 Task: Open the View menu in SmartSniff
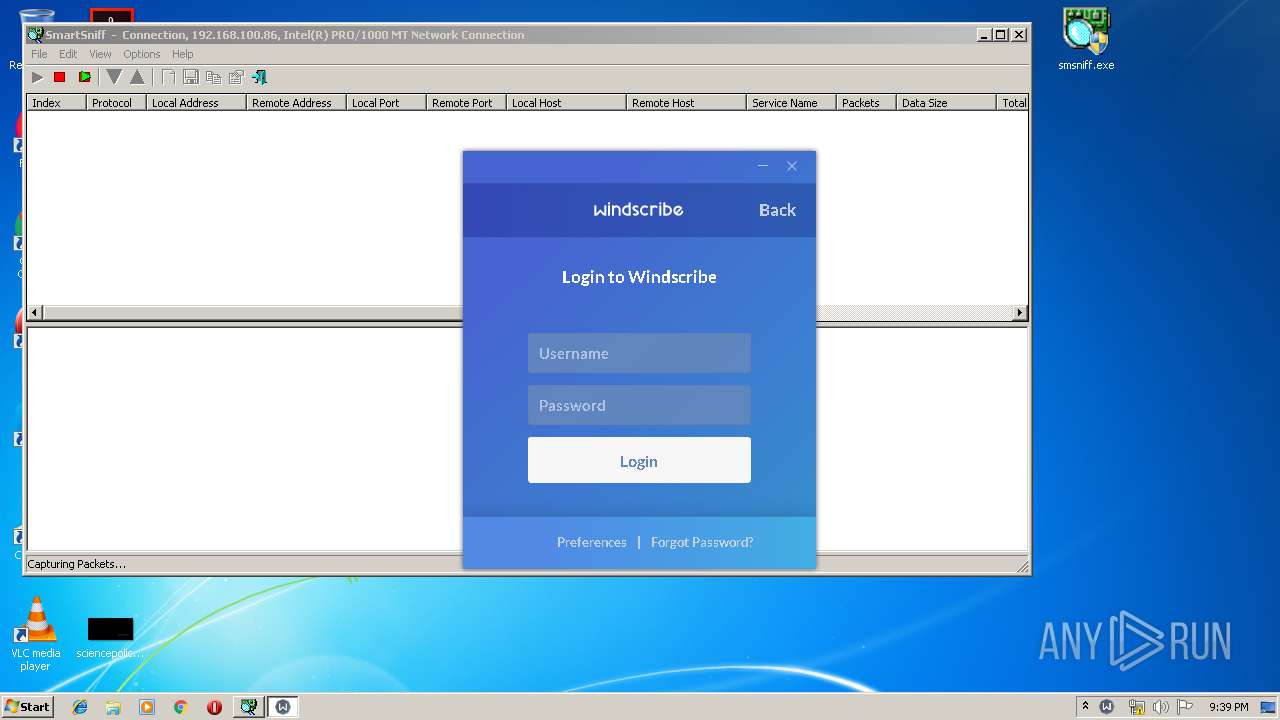click(x=100, y=54)
